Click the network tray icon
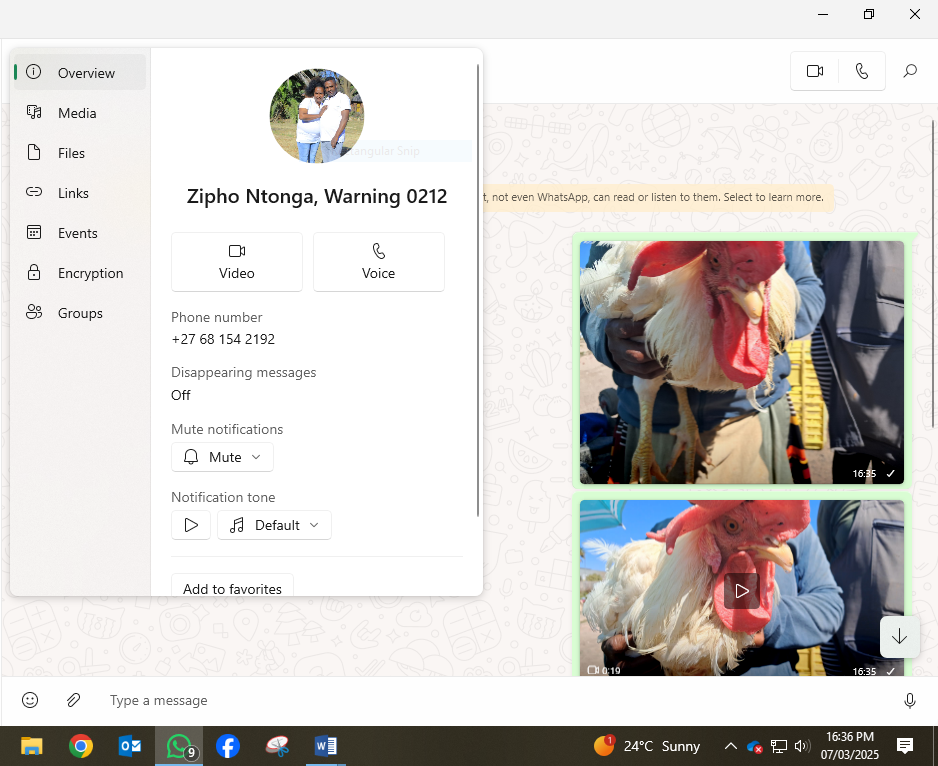 click(778, 746)
